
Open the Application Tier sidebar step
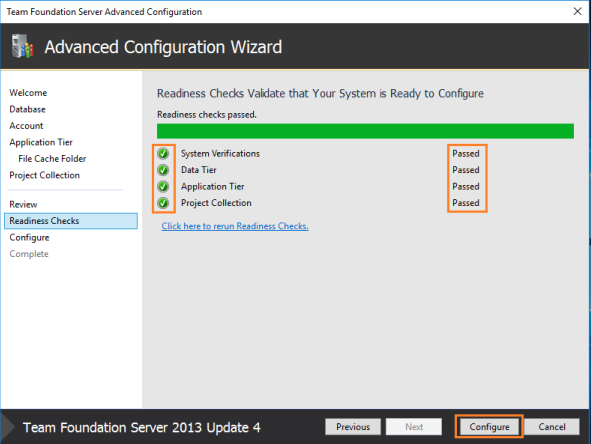[41, 142]
